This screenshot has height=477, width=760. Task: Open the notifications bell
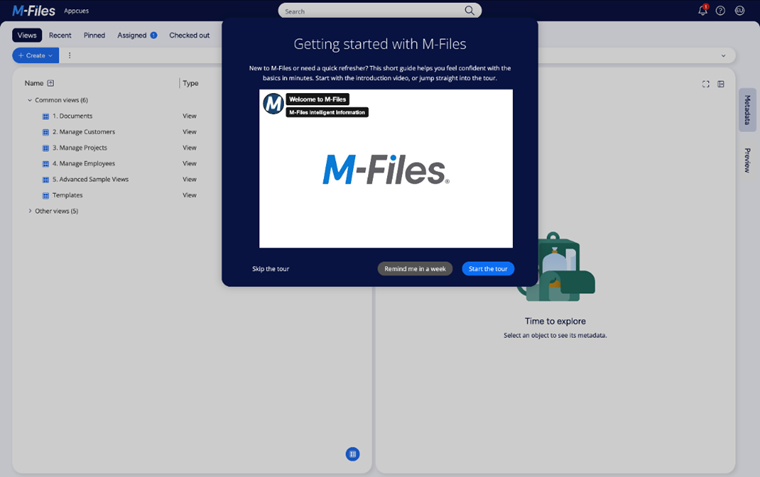[x=703, y=10]
